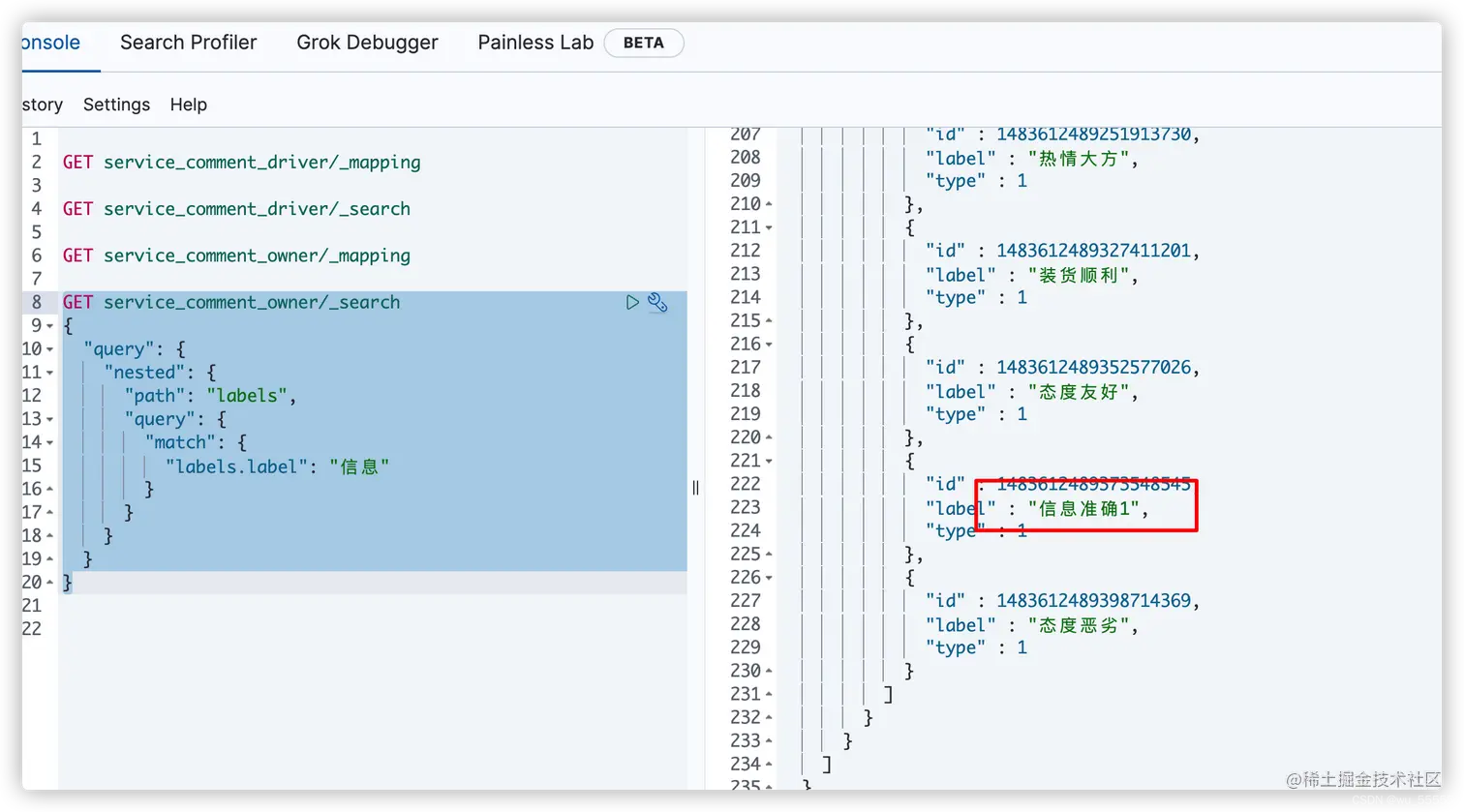
Task: Click the editor and response pane resize handle
Action: pyautogui.click(x=695, y=488)
